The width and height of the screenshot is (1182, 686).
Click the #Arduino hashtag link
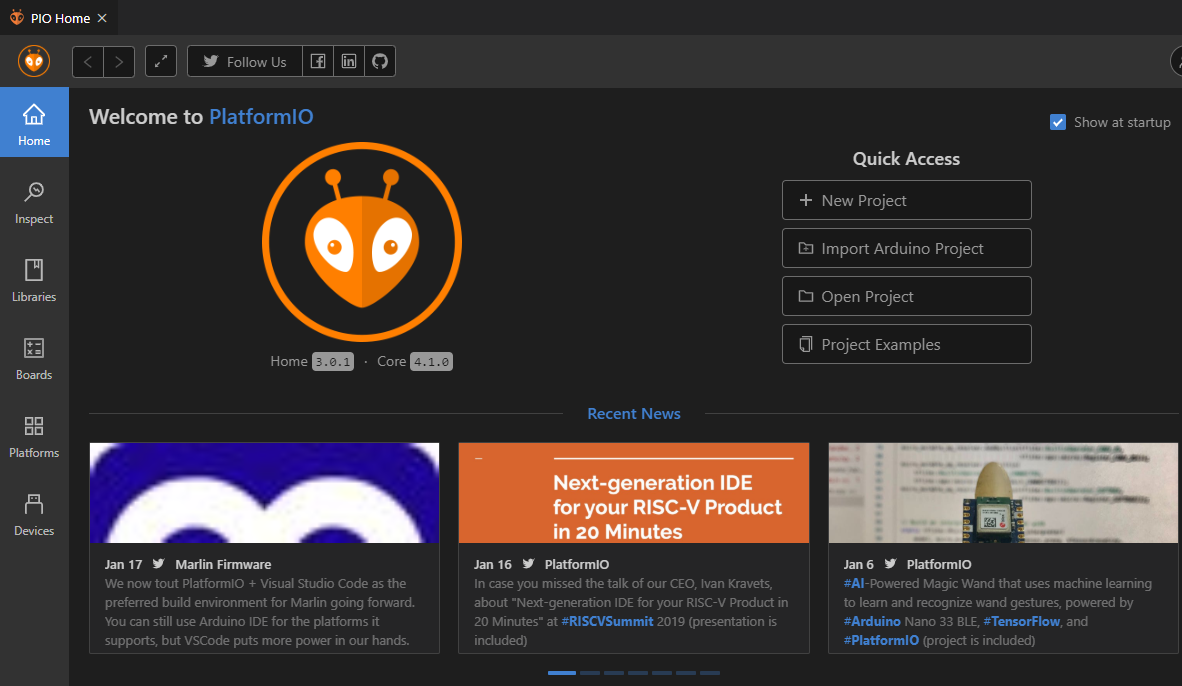(x=872, y=622)
